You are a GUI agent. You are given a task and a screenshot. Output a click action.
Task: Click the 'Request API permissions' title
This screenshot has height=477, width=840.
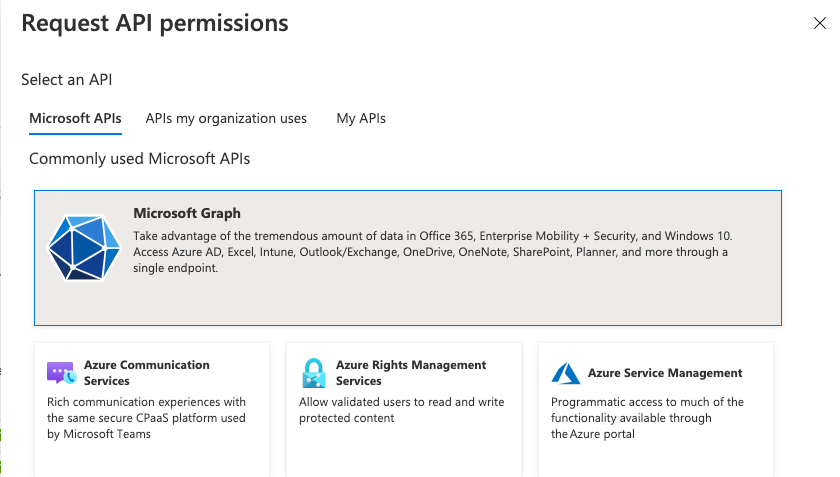155,24
